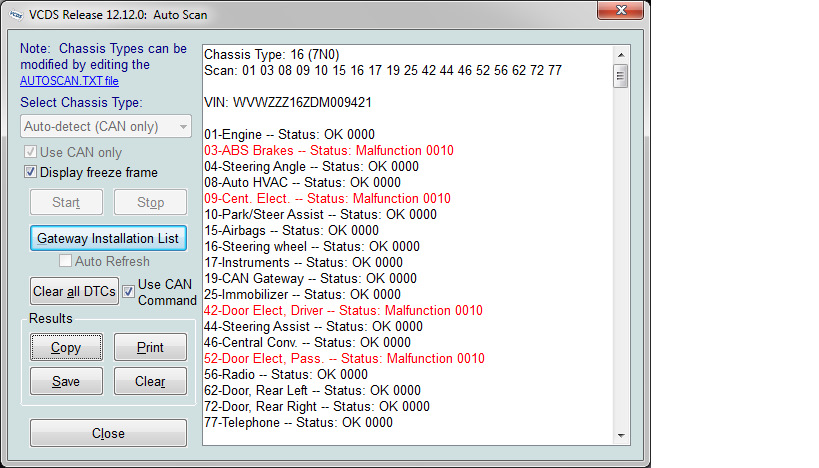Click the scrollbar down arrow
The image size is (819, 468).
point(621,435)
